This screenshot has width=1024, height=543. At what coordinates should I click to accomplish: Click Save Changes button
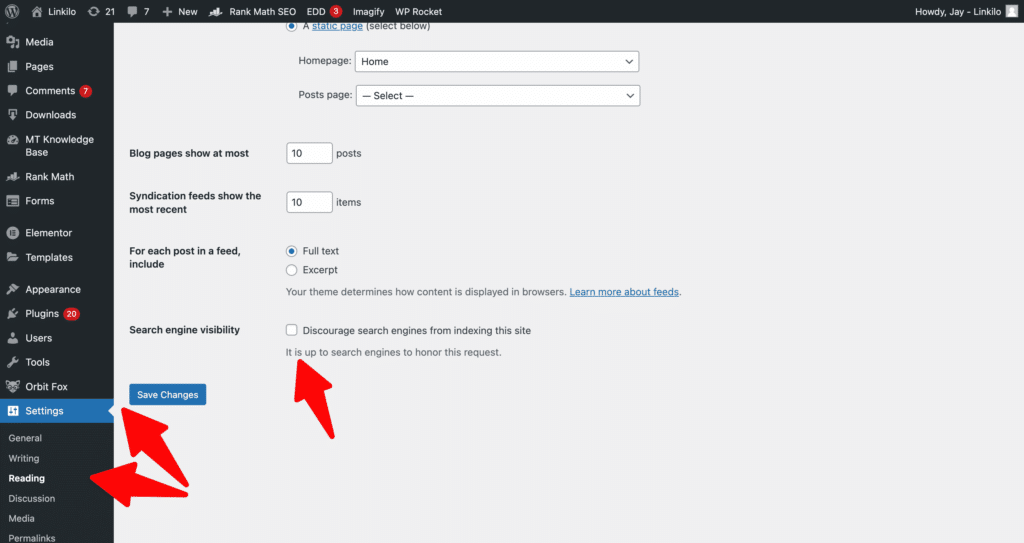click(168, 395)
